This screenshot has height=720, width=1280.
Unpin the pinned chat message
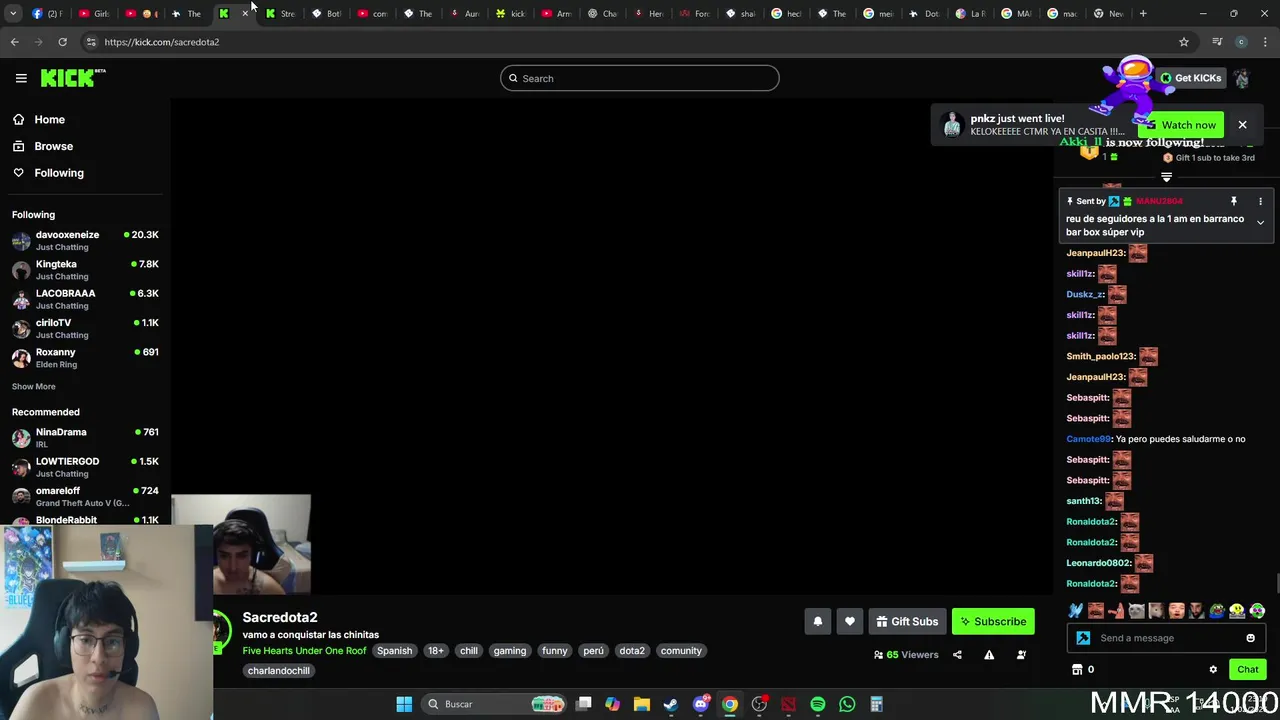pyautogui.click(x=1234, y=201)
